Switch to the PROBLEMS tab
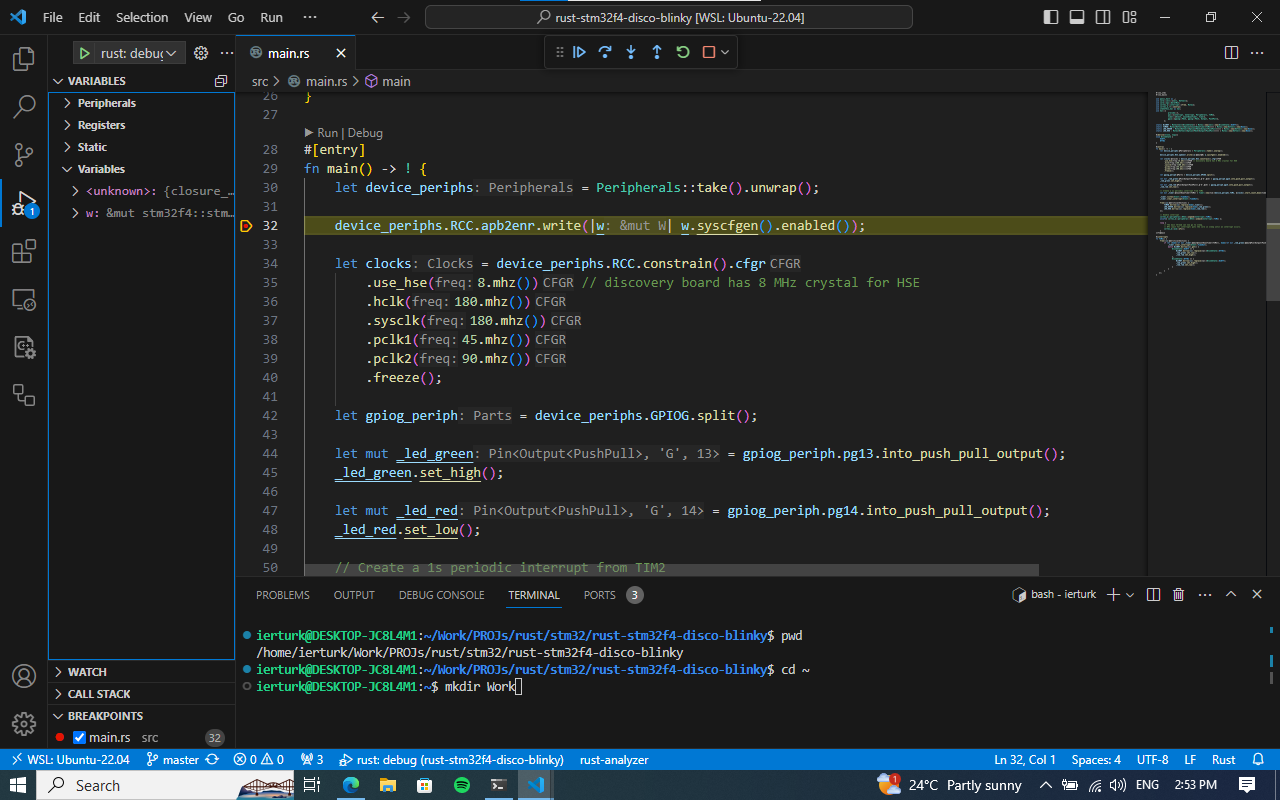This screenshot has height=800, width=1280. (283, 595)
